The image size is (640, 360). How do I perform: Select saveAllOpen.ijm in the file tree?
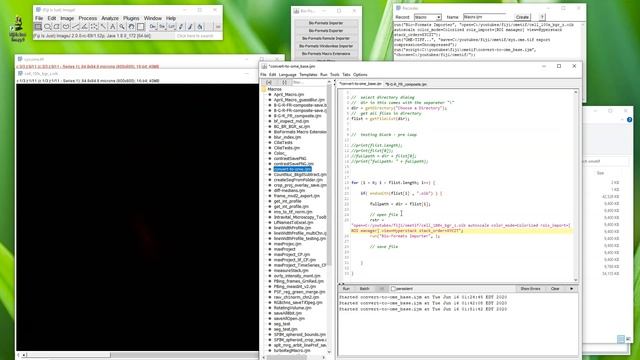tap(289, 318)
